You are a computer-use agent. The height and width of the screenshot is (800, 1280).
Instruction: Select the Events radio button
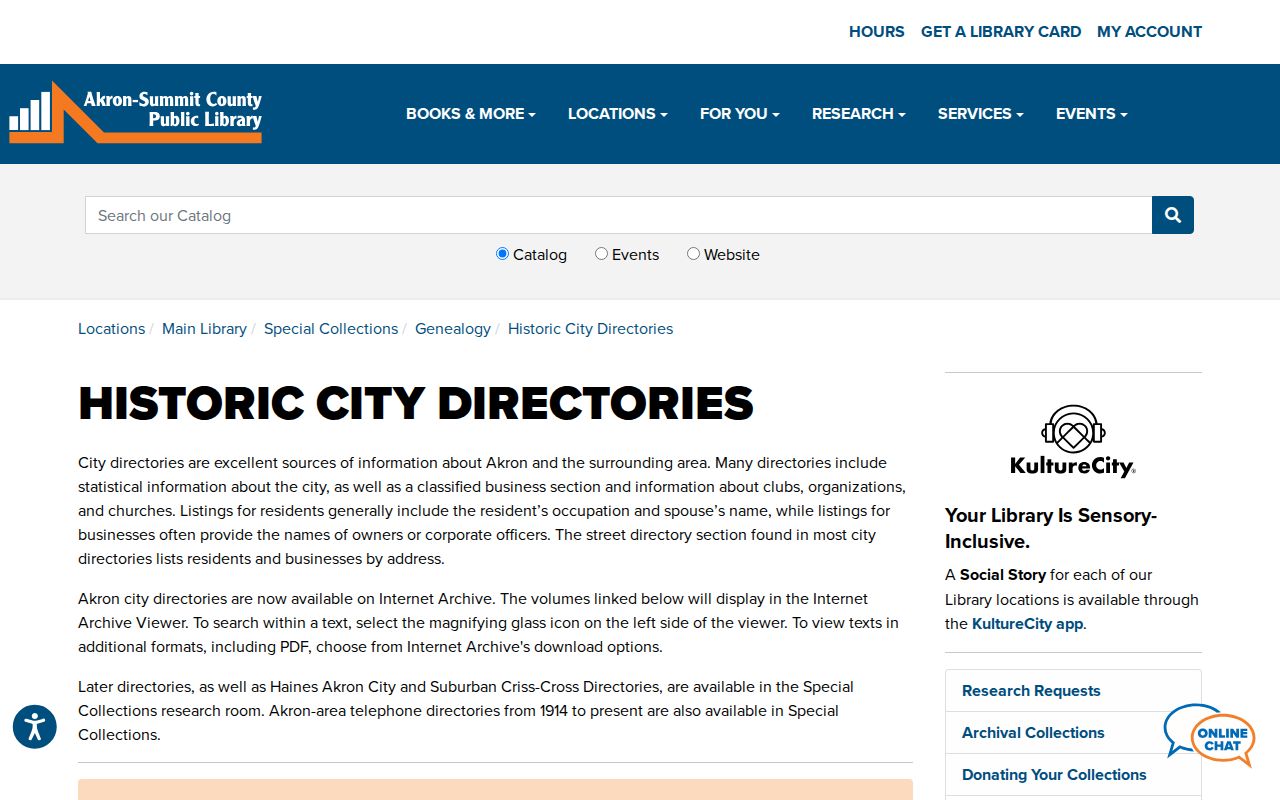click(x=601, y=254)
